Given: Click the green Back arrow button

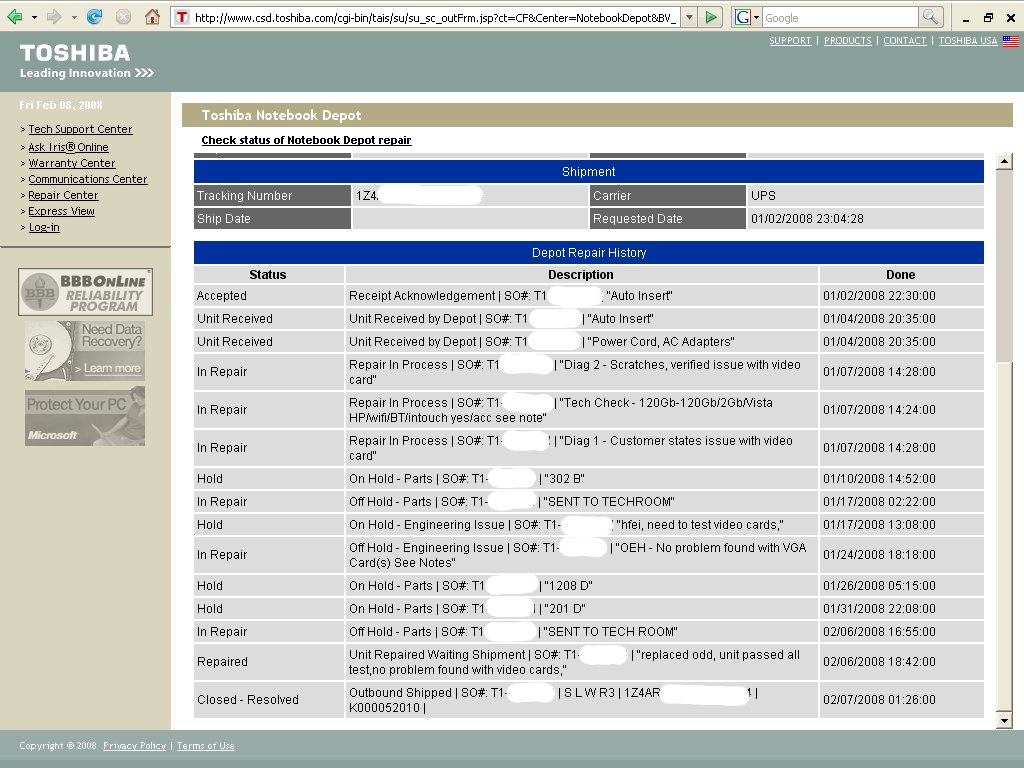Looking at the screenshot, I should point(14,17).
